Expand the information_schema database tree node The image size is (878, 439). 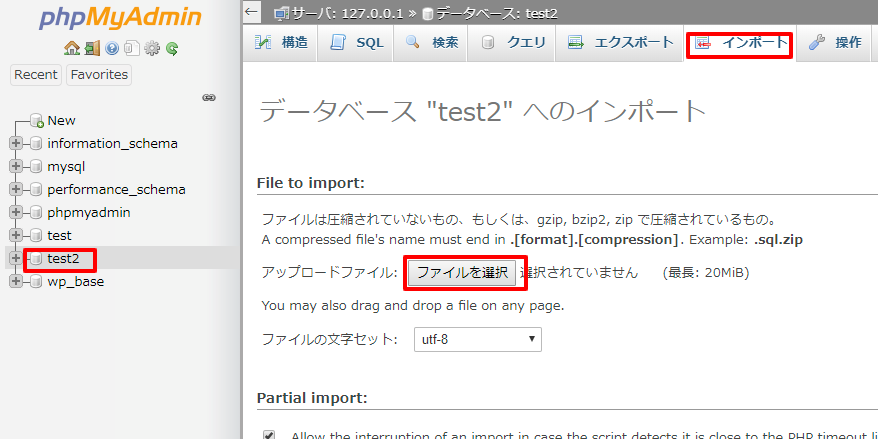[x=16, y=143]
